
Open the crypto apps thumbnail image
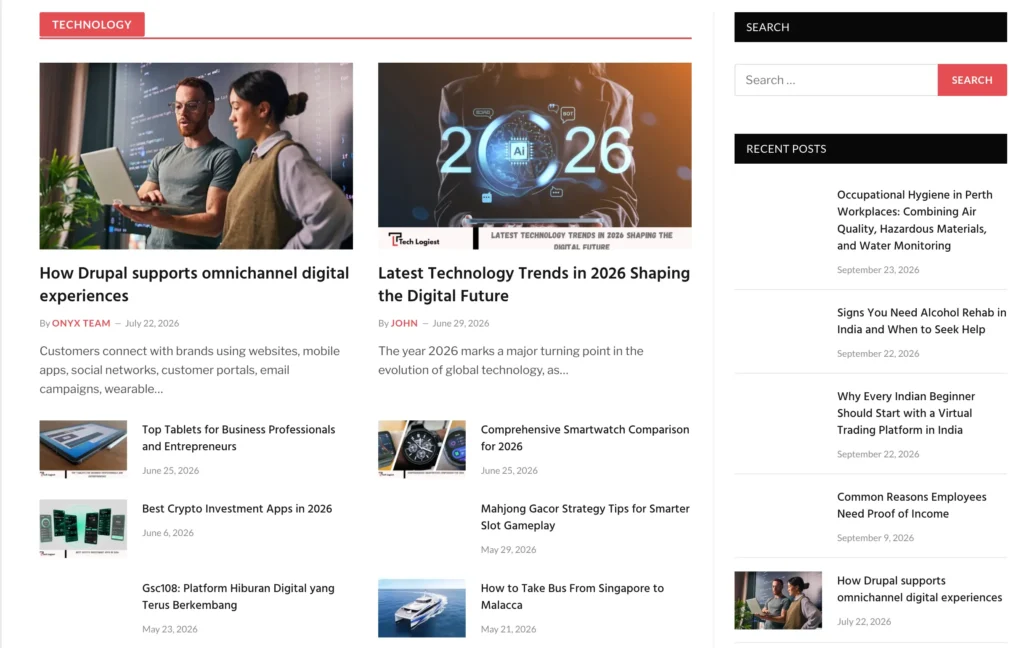[83, 528]
